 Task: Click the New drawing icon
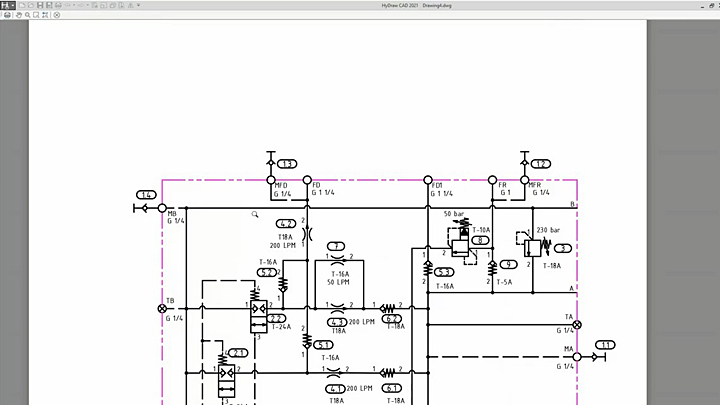click(x=22, y=6)
